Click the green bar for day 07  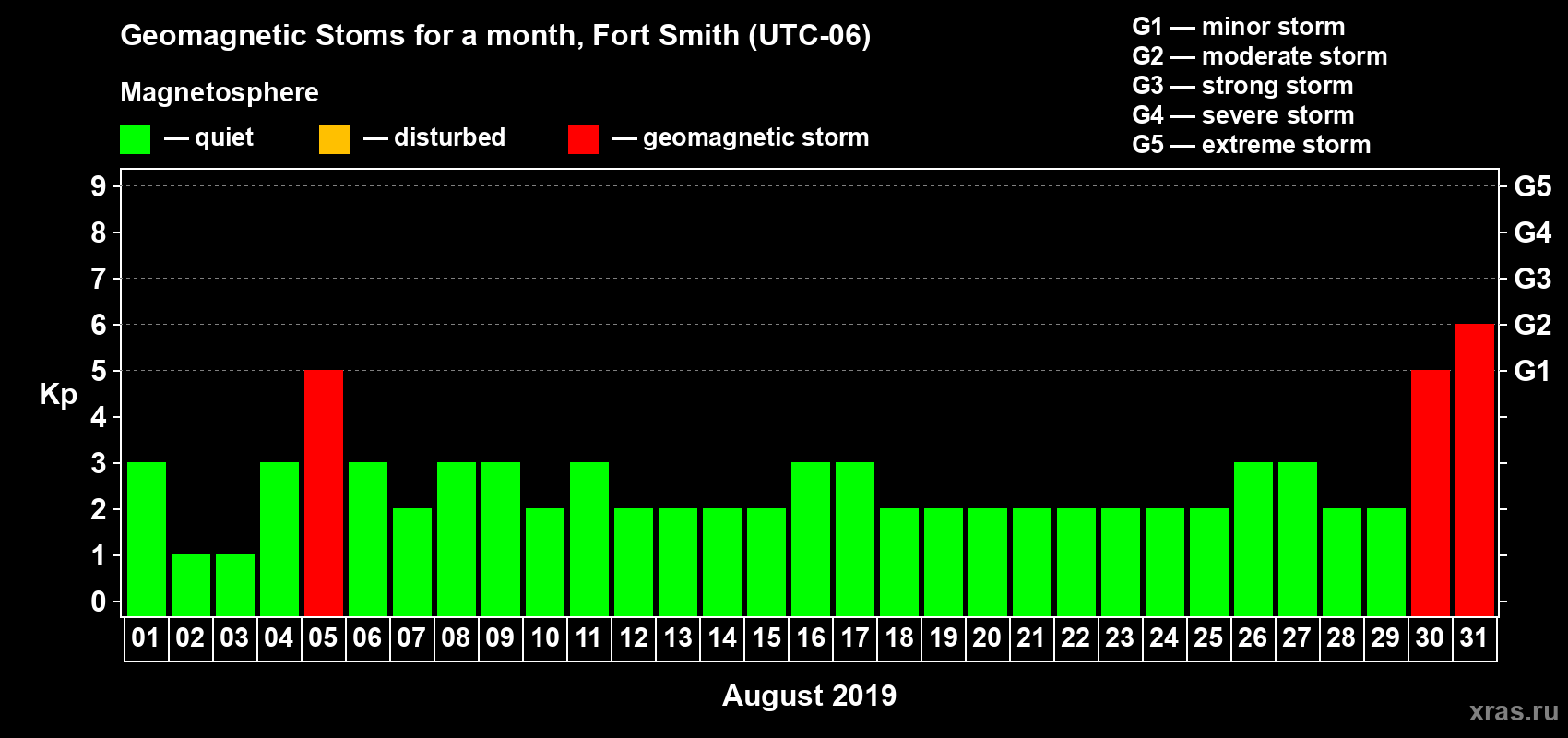coord(412,563)
